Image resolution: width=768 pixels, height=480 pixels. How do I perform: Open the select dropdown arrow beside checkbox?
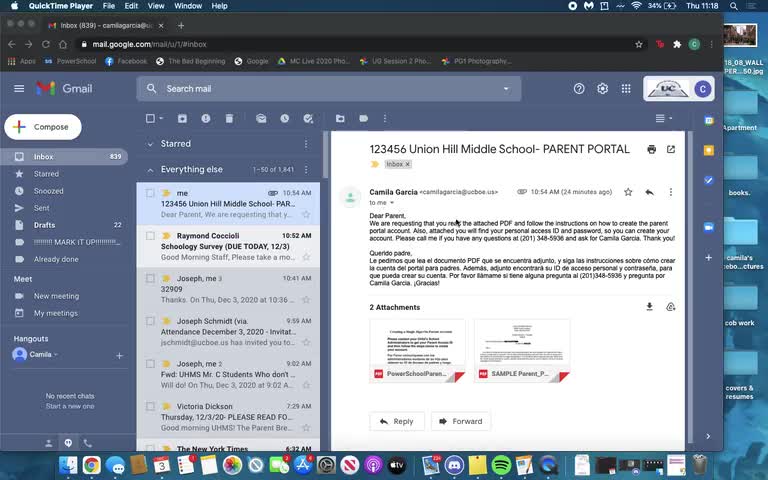click(x=161, y=119)
